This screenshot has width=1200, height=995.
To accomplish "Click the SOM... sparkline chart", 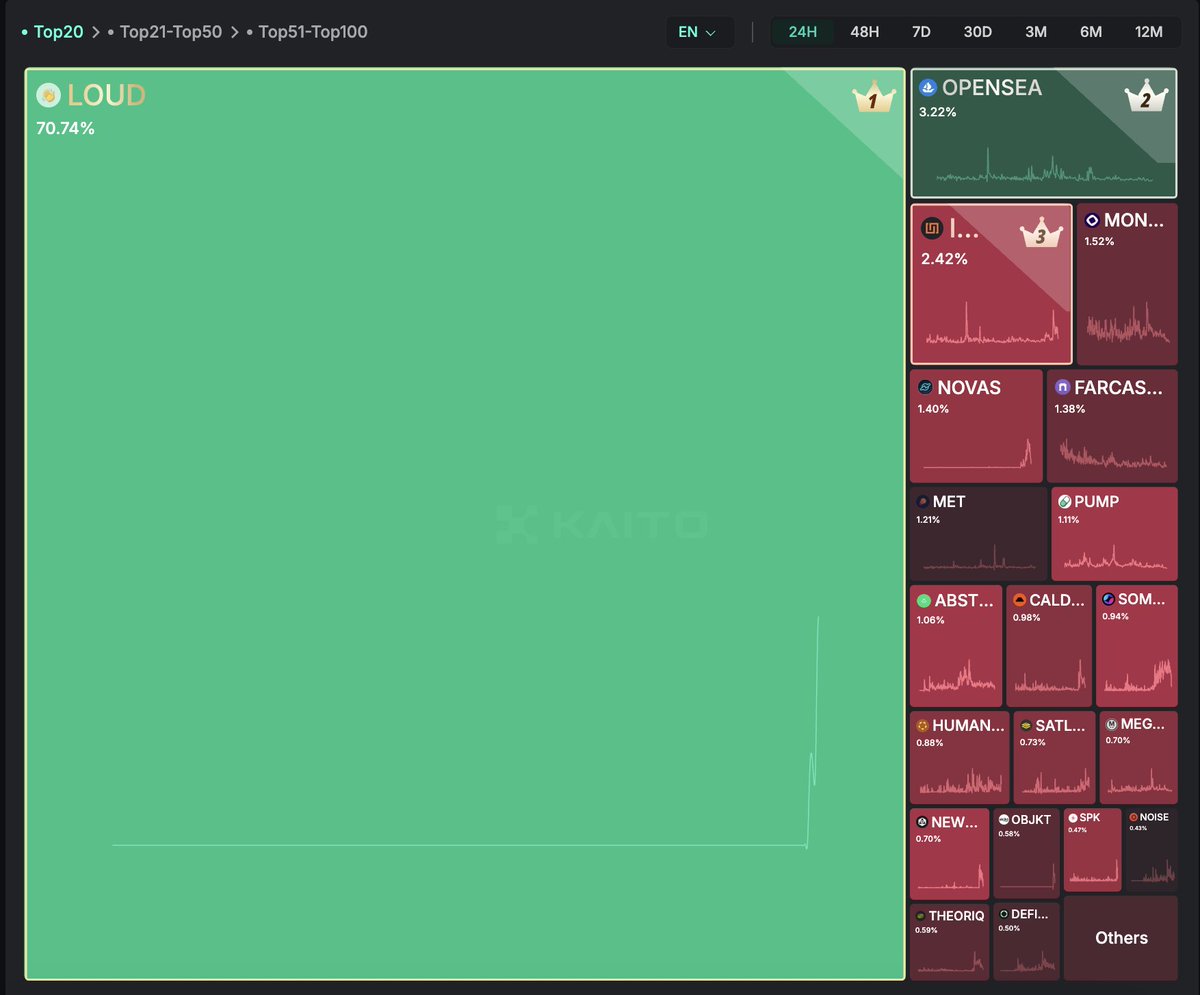I will pyautogui.click(x=1138, y=674).
